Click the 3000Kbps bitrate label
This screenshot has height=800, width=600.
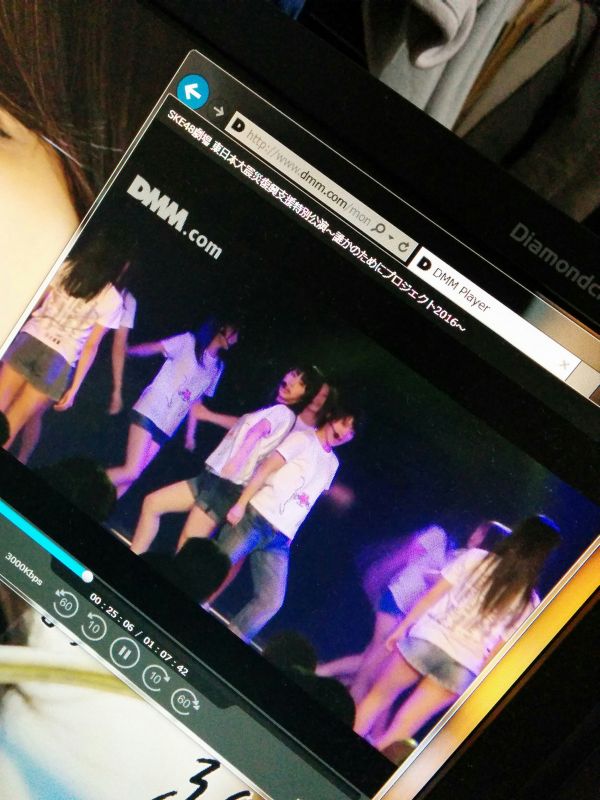[23, 568]
